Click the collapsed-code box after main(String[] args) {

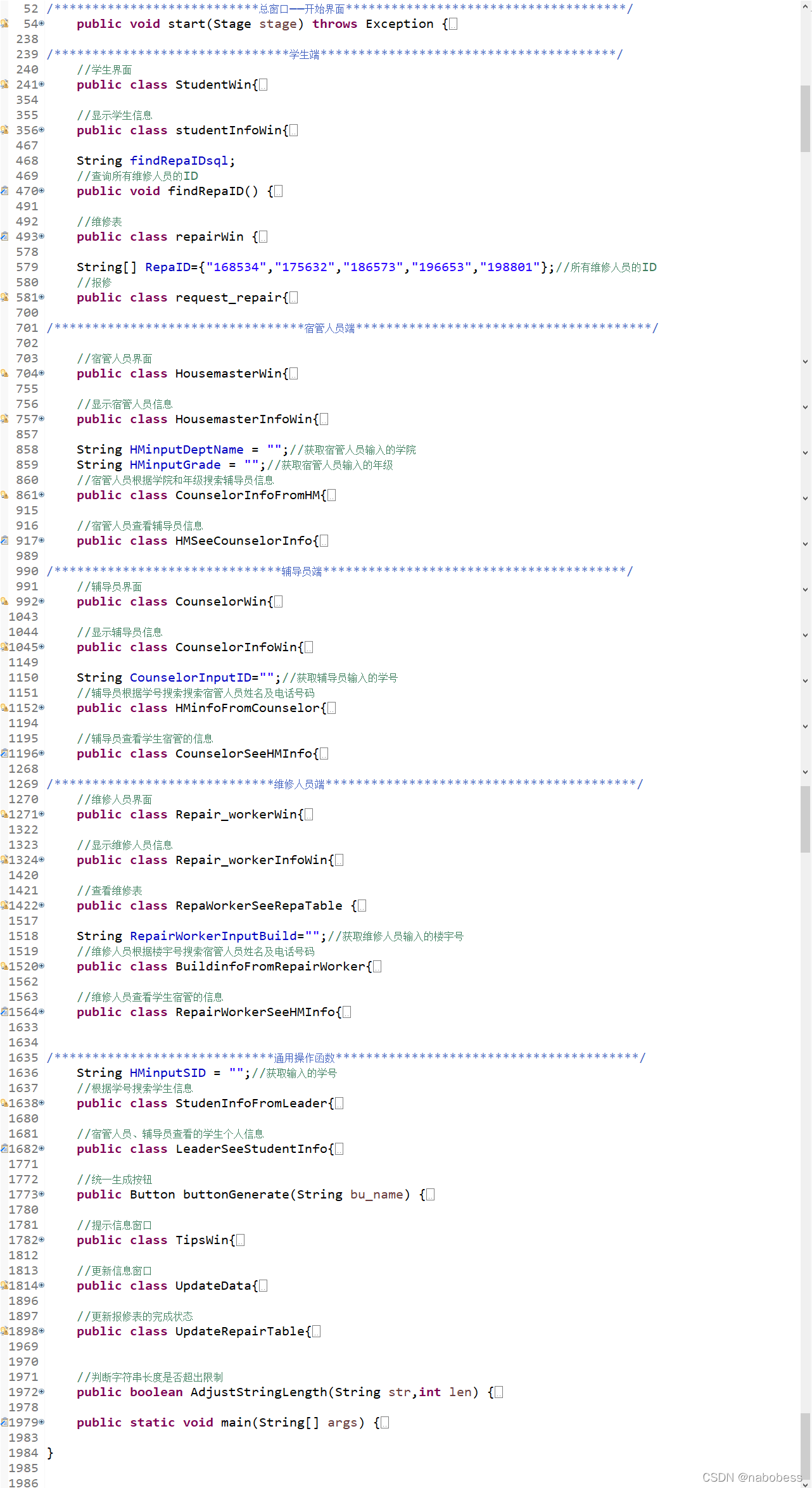click(x=385, y=1423)
